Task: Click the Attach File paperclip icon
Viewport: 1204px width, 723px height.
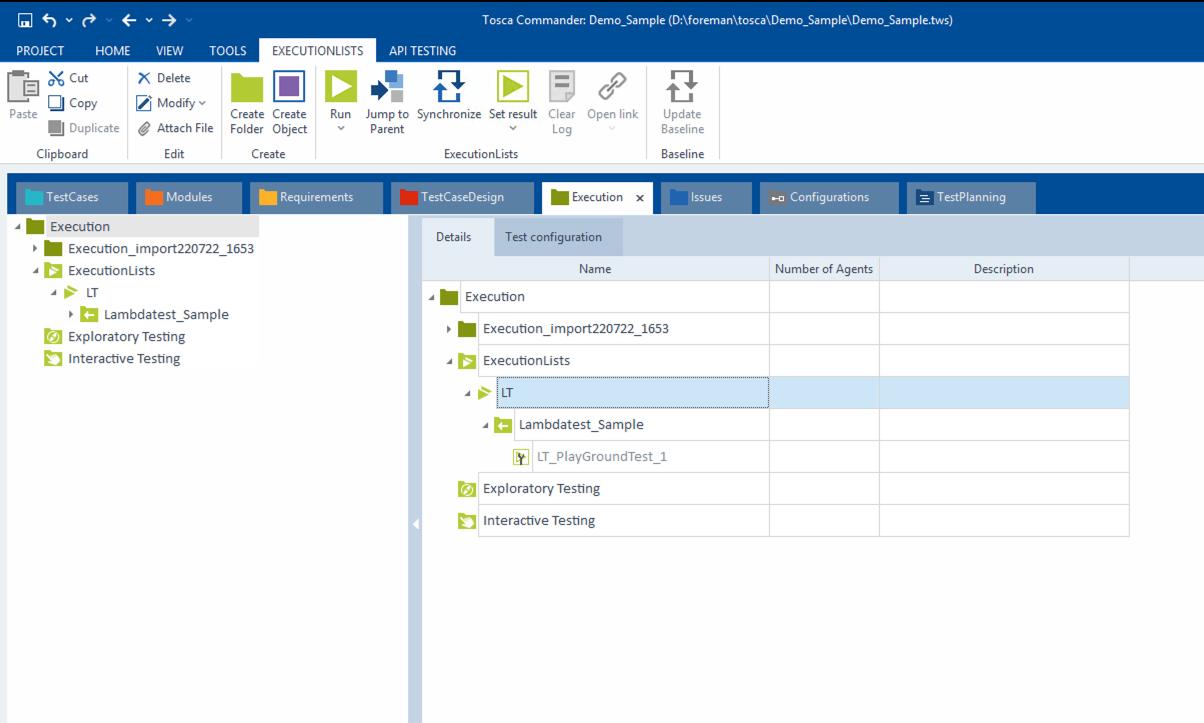Action: click(145, 128)
